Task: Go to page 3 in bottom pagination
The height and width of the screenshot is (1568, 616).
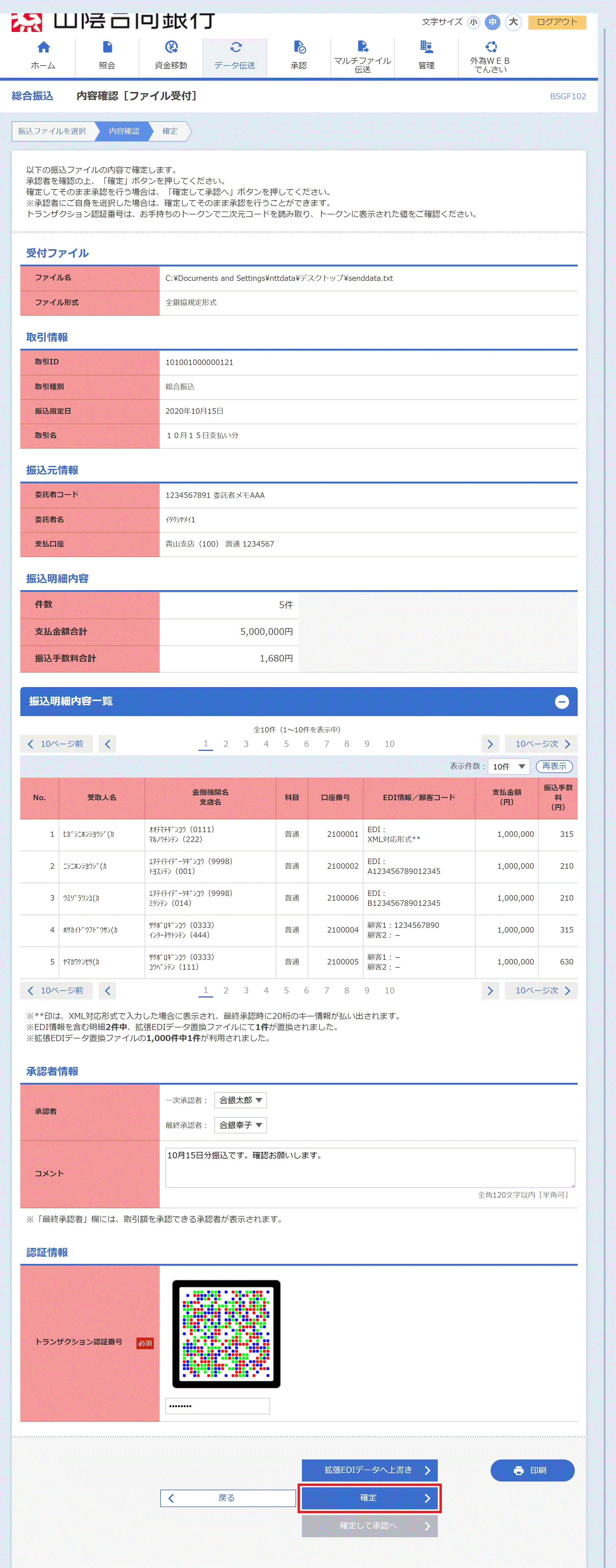Action: pyautogui.click(x=246, y=990)
